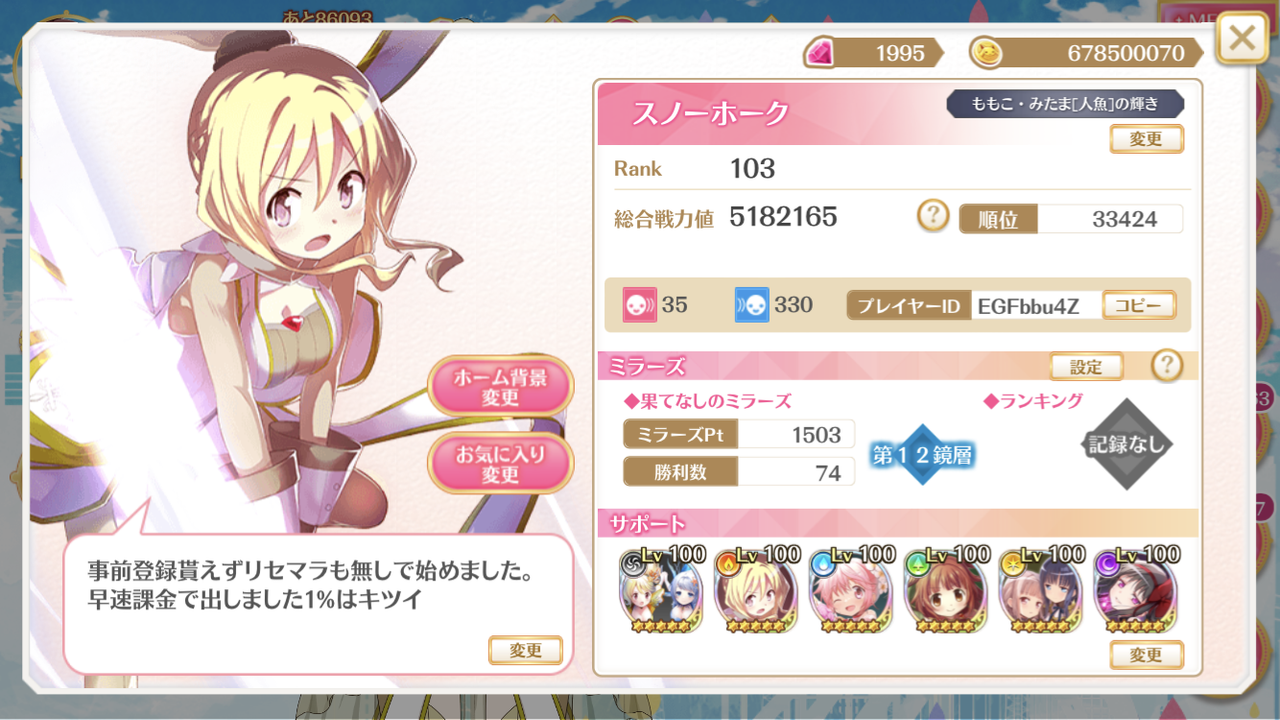Screen dimensions: 1280x720
Task: Change title via 変更 under ももこ・みたま
Action: [1146, 139]
